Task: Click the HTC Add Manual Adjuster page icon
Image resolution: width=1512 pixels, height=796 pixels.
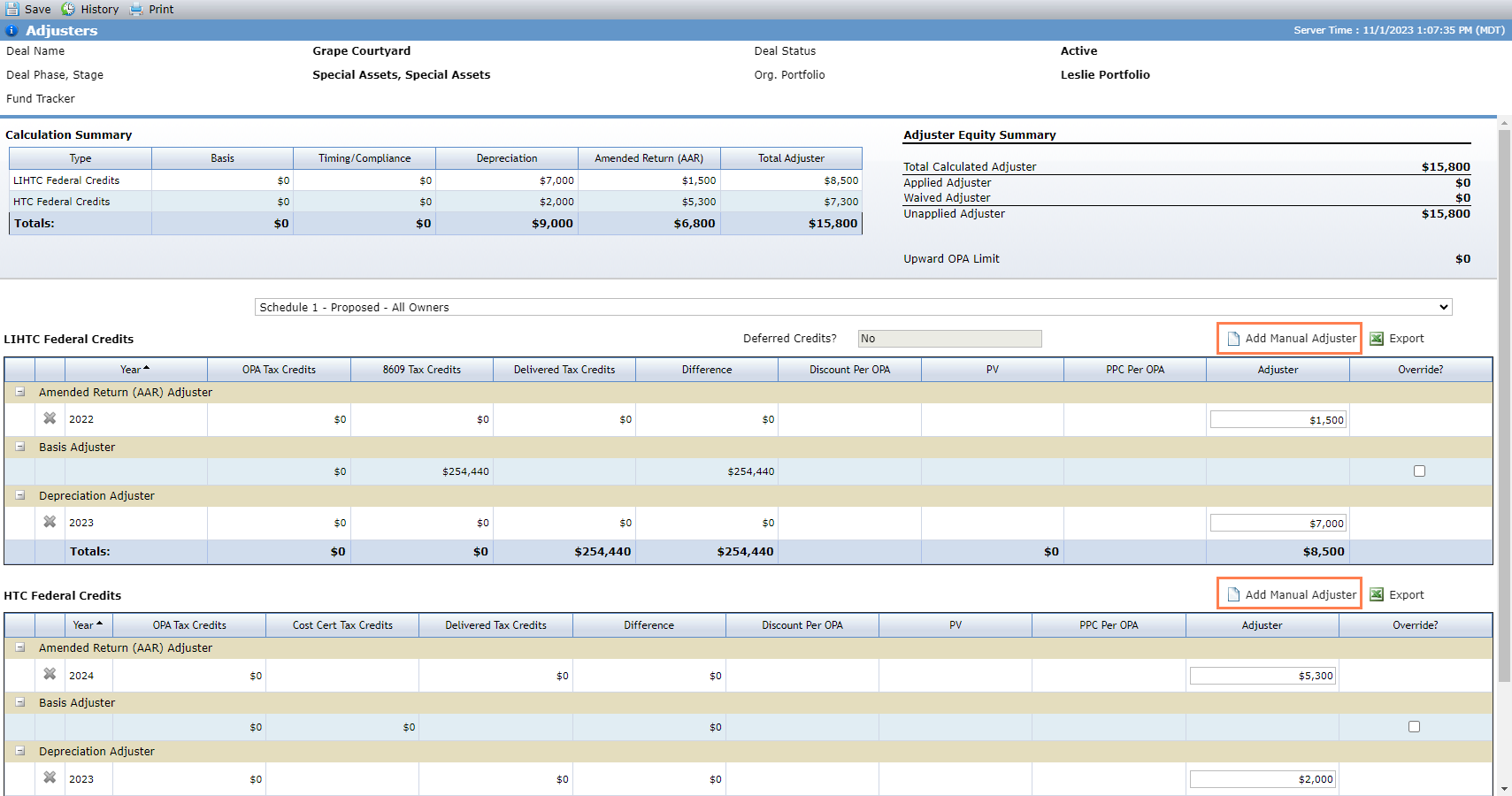Action: coord(1233,594)
